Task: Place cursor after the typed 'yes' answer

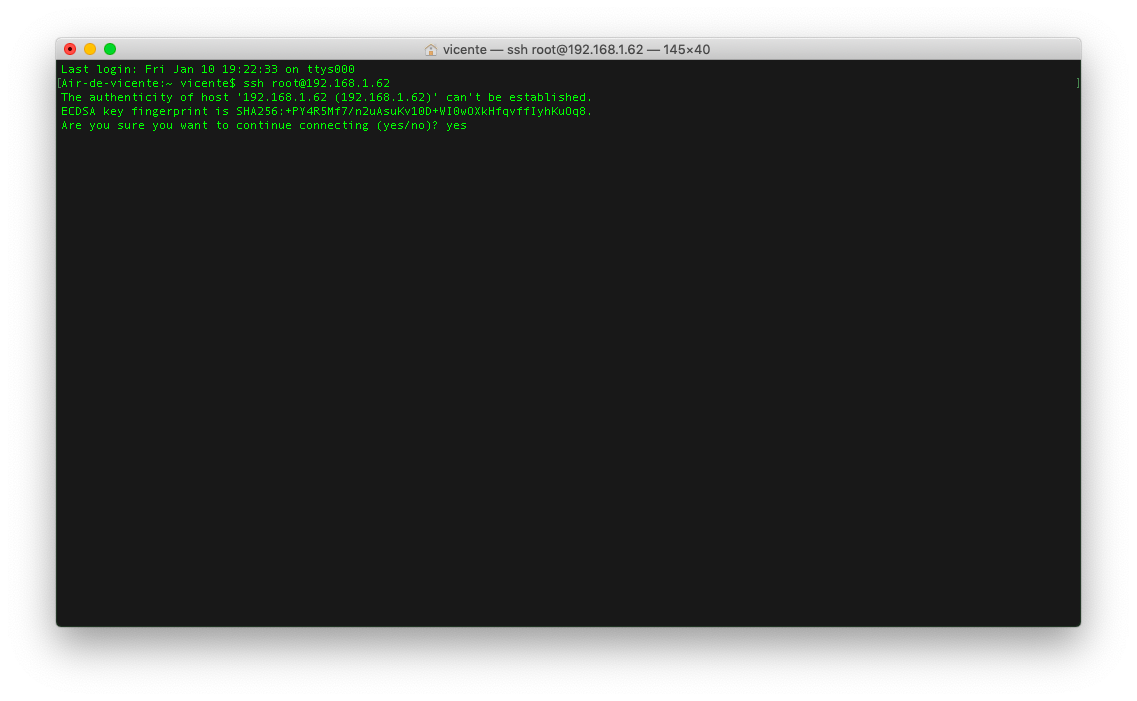Action: point(468,125)
